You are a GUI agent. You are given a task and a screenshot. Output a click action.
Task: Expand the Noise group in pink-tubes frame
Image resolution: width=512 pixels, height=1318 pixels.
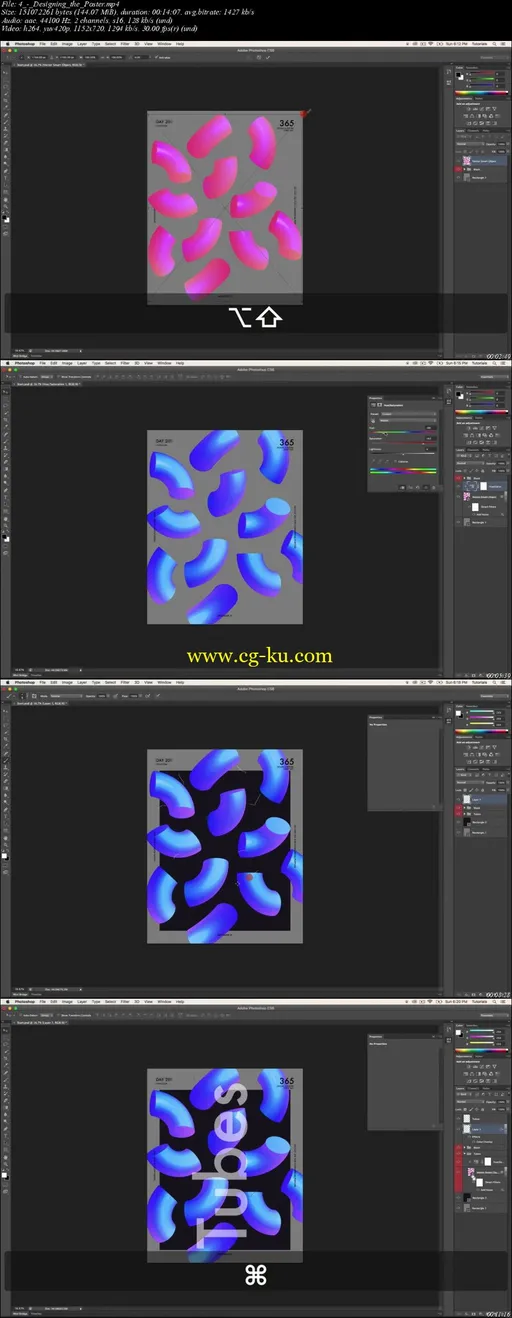coord(465,169)
